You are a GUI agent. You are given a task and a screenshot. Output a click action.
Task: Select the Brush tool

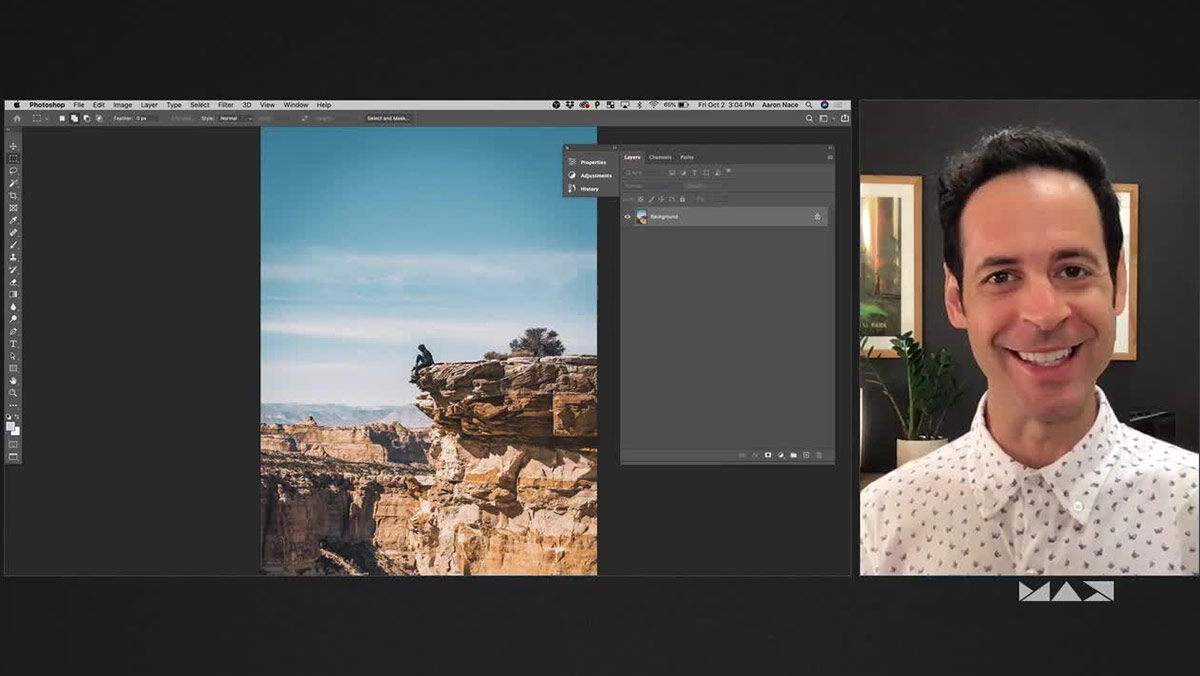click(13, 244)
